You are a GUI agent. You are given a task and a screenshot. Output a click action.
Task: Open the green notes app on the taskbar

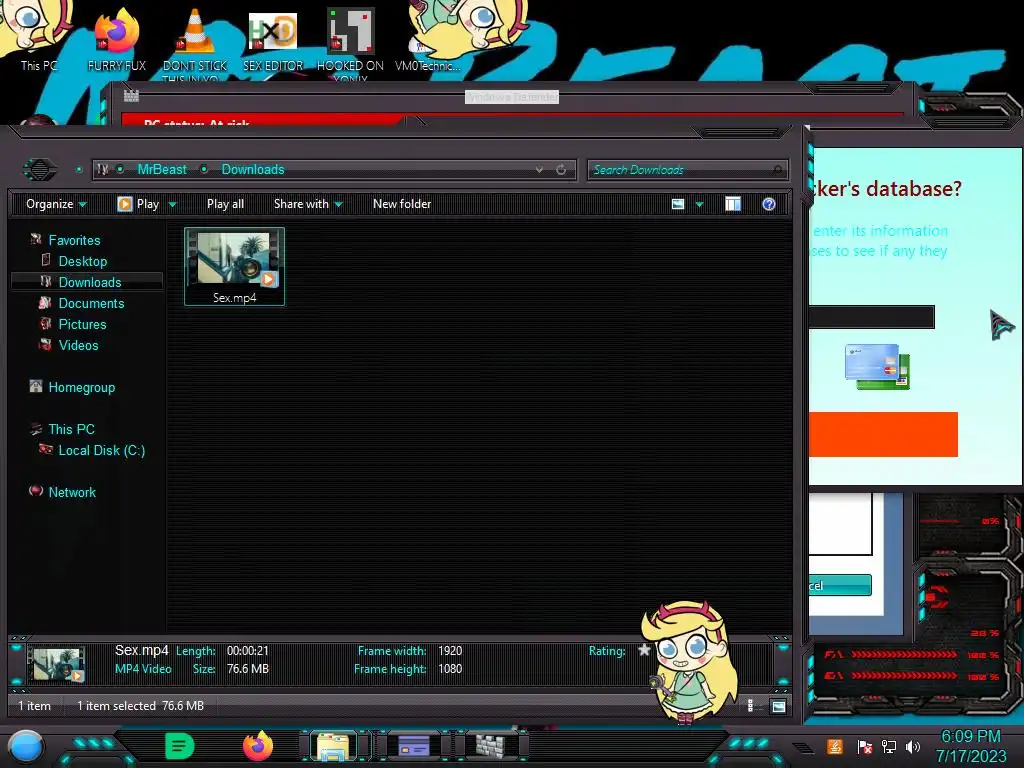[180, 746]
